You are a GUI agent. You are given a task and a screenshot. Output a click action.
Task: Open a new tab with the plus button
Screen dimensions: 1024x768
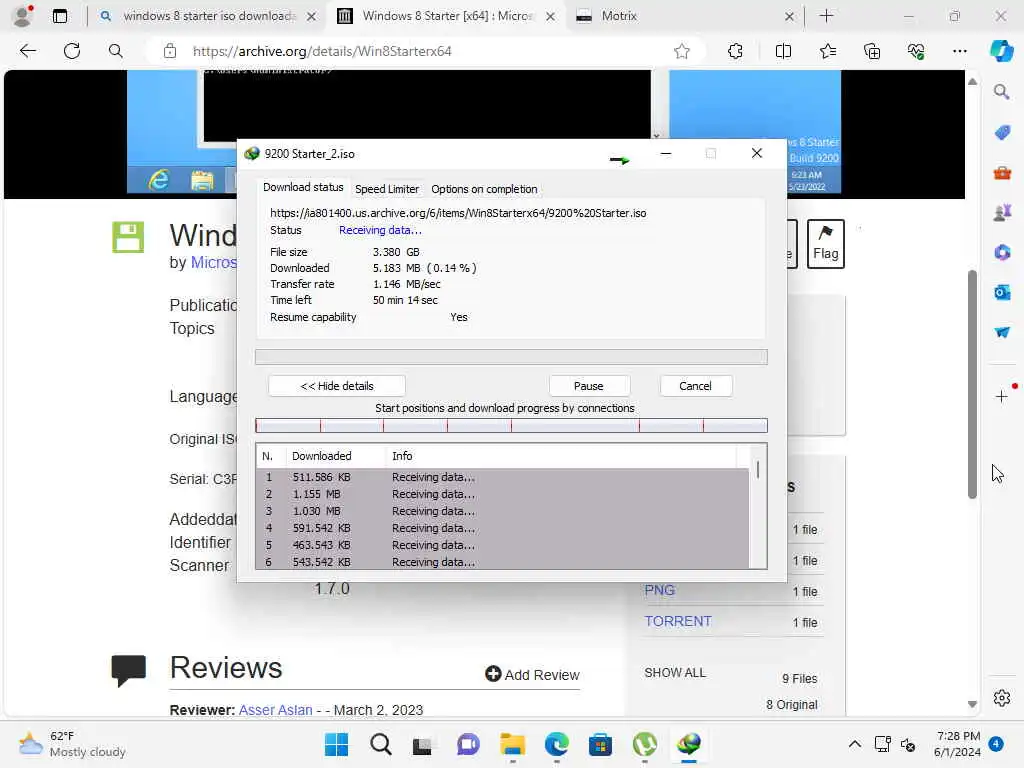click(x=826, y=16)
